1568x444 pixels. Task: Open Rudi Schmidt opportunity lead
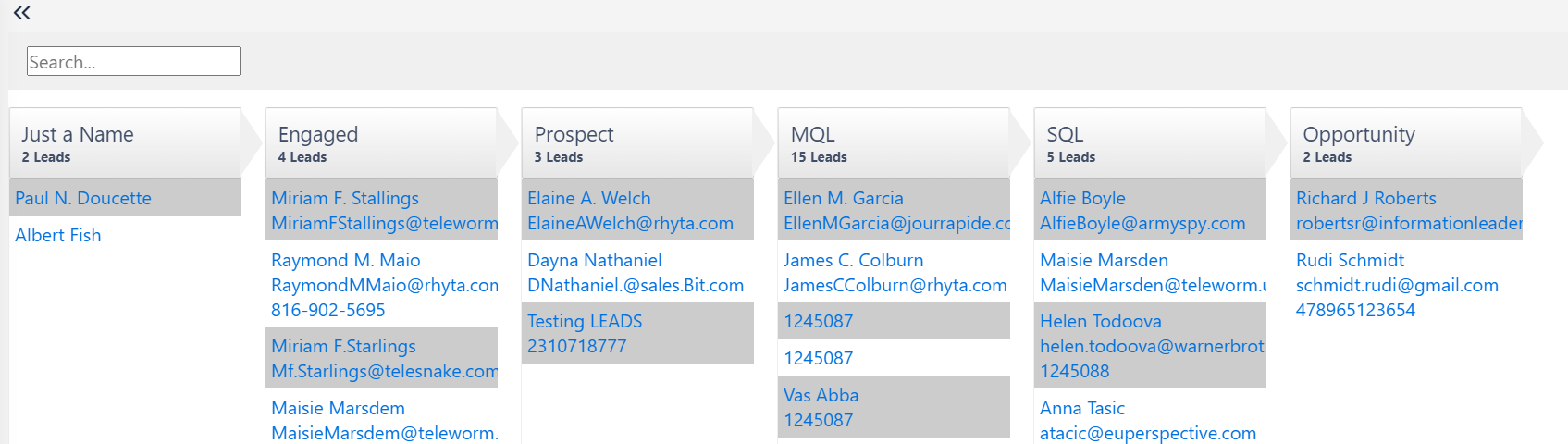1351,260
